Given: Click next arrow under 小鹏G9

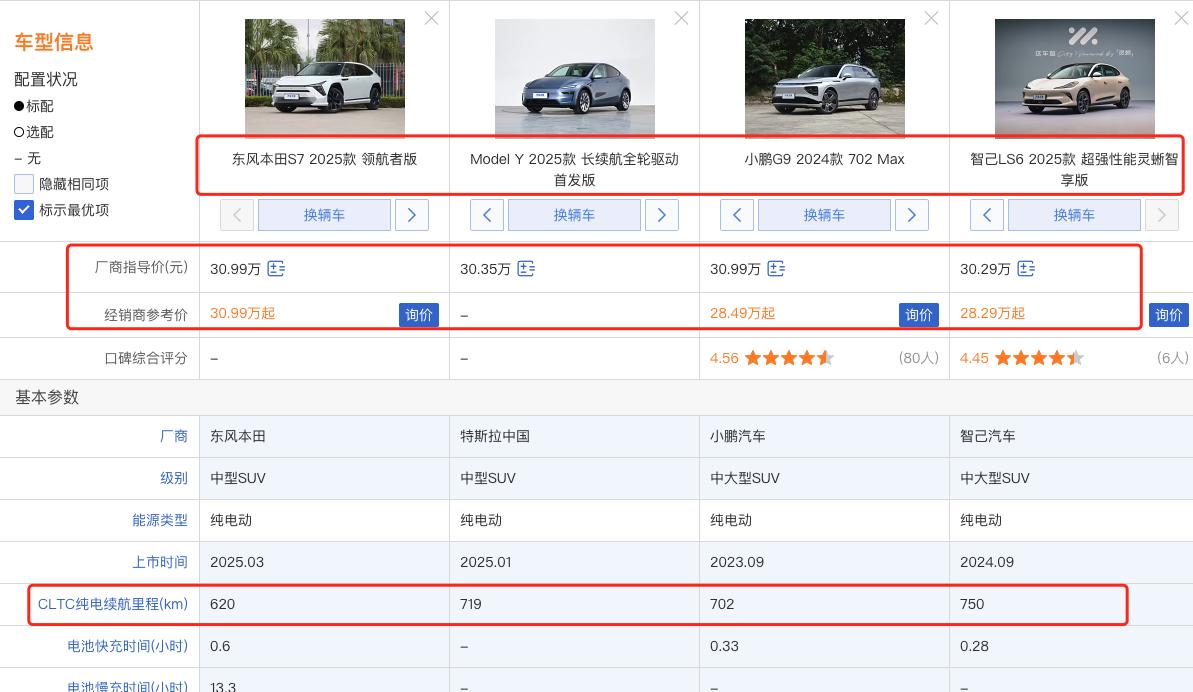Looking at the screenshot, I should [911, 215].
